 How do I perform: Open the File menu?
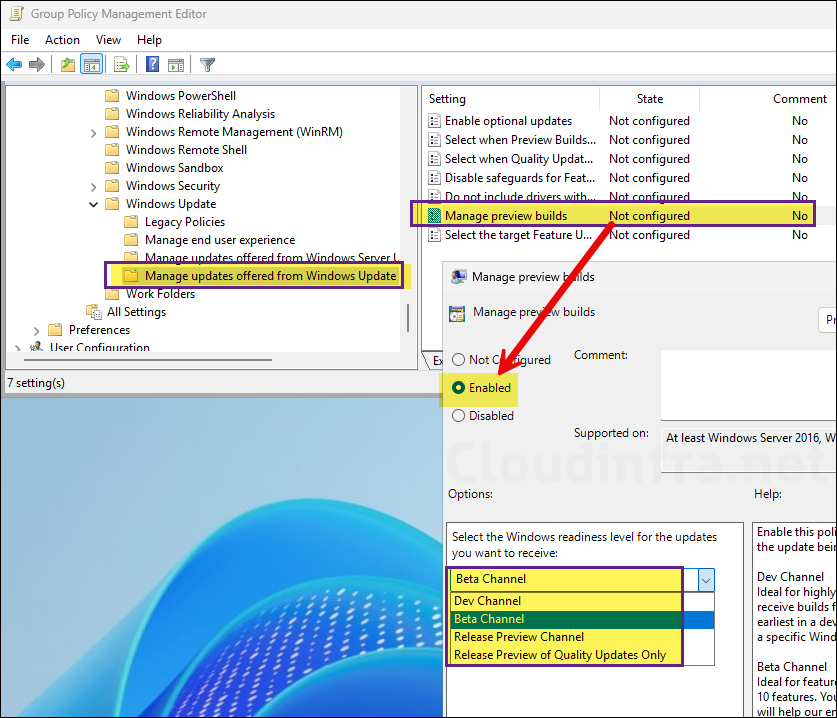[20, 40]
